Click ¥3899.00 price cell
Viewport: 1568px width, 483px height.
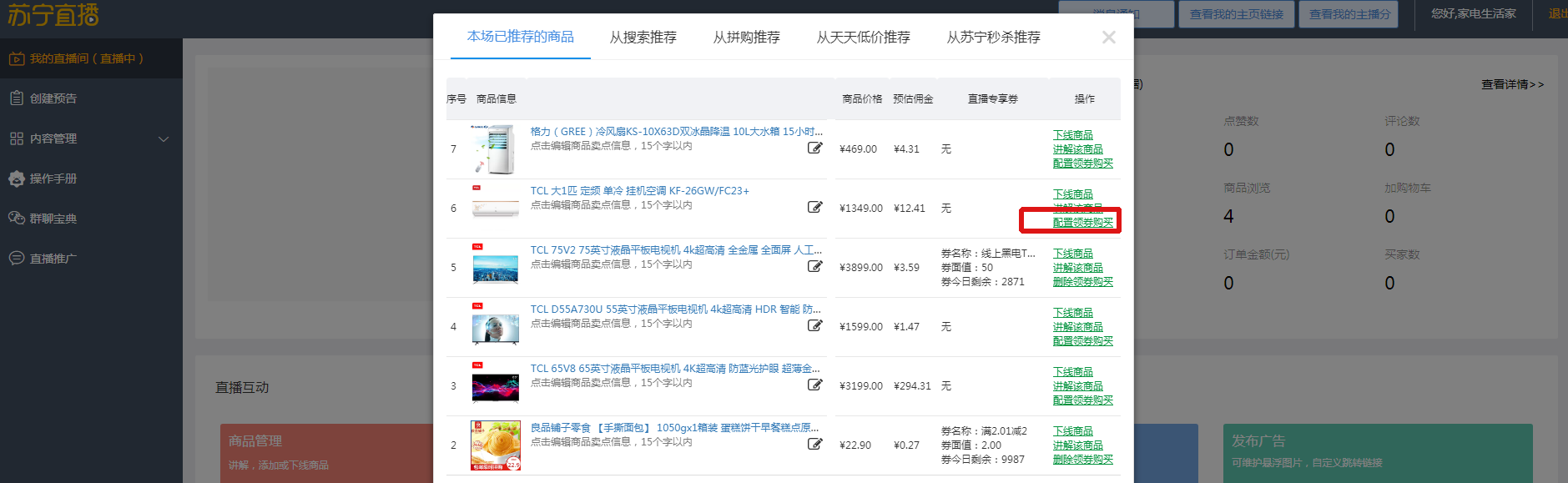click(x=861, y=268)
